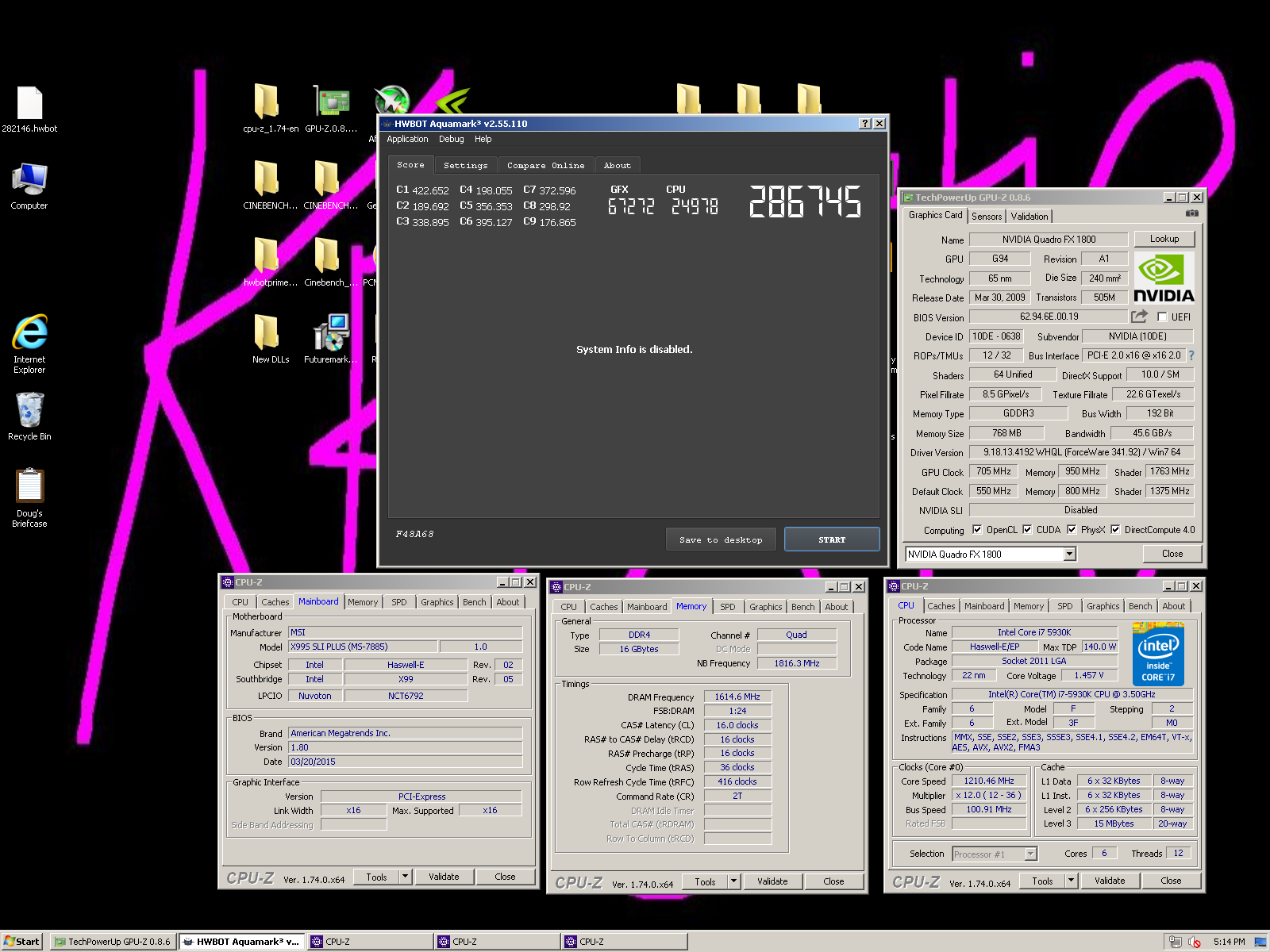1270x952 pixels.
Task: Click Validate in Memory CPU-Z window
Action: click(772, 881)
